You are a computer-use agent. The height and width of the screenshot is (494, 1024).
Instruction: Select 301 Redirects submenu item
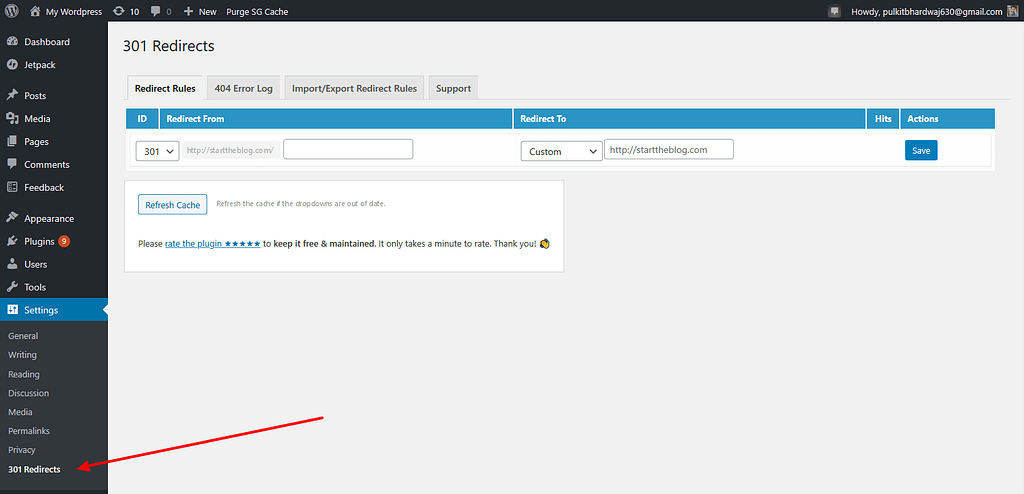pos(34,469)
